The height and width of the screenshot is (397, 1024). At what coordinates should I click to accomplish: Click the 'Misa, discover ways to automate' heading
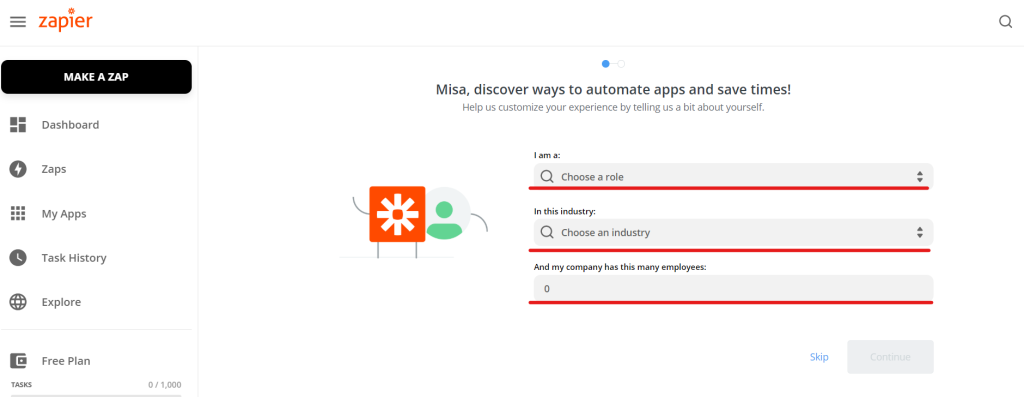pos(613,89)
